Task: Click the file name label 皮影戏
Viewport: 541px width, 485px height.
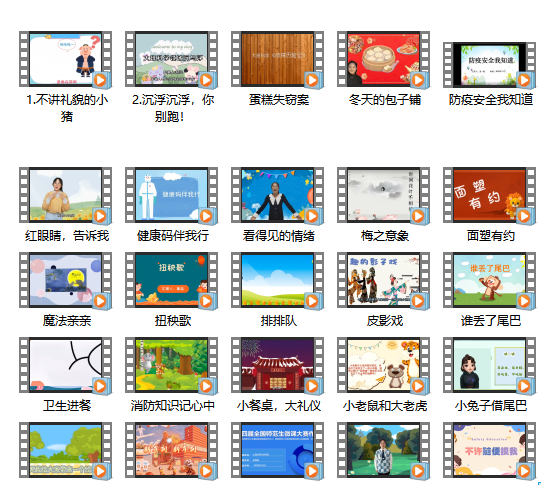Action: [385, 321]
